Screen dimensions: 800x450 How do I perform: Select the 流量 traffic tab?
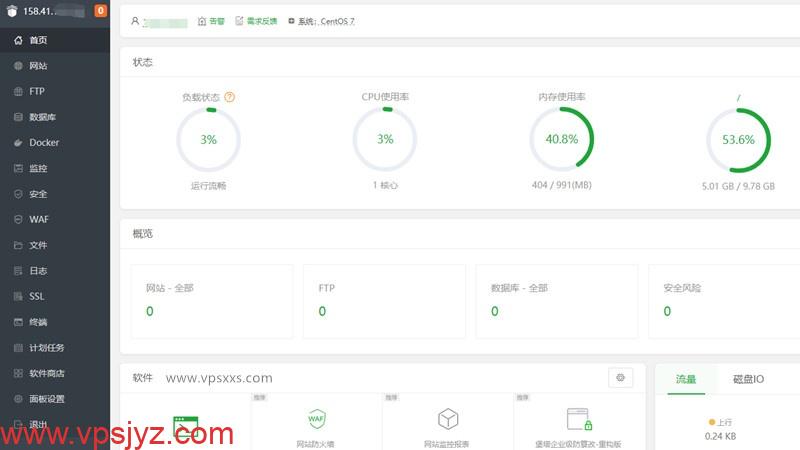[x=686, y=379]
